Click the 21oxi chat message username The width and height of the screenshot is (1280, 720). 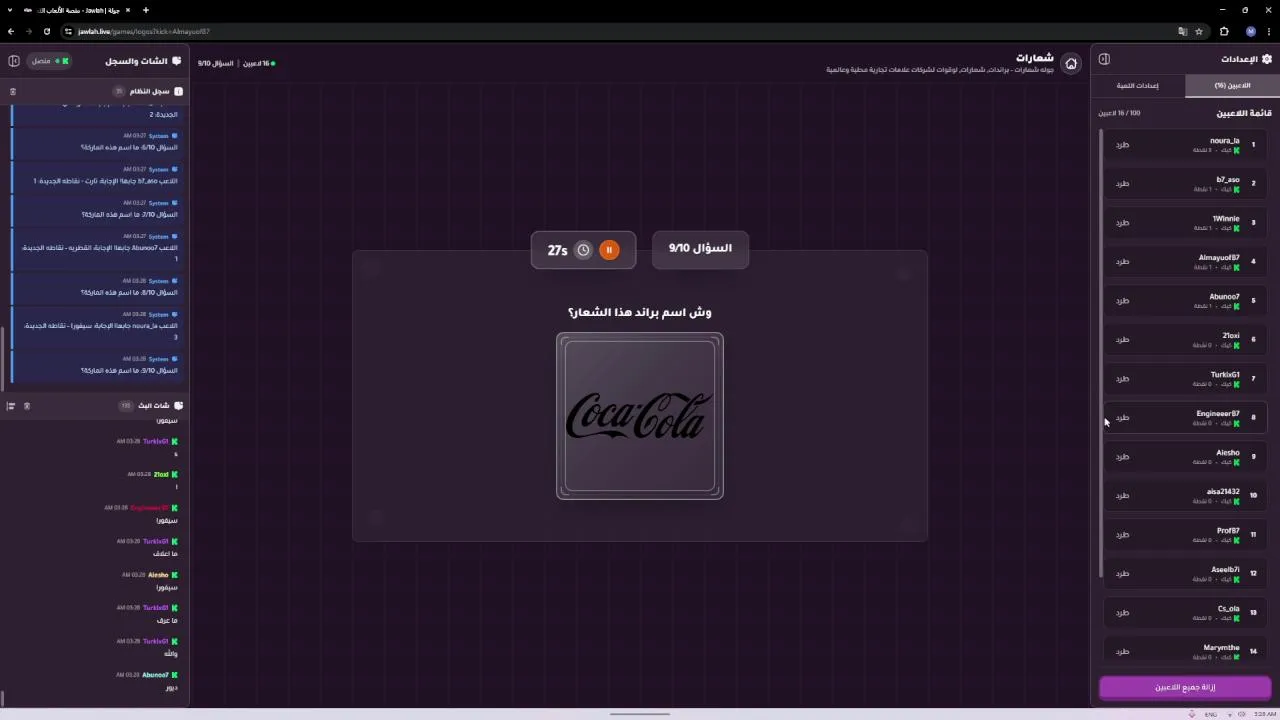[161, 475]
